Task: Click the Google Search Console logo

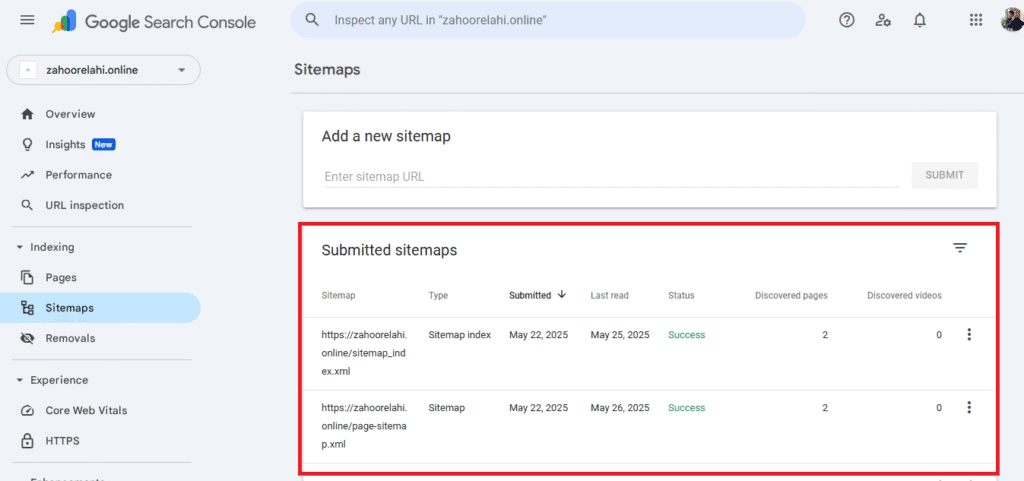Action: pyautogui.click(x=154, y=22)
